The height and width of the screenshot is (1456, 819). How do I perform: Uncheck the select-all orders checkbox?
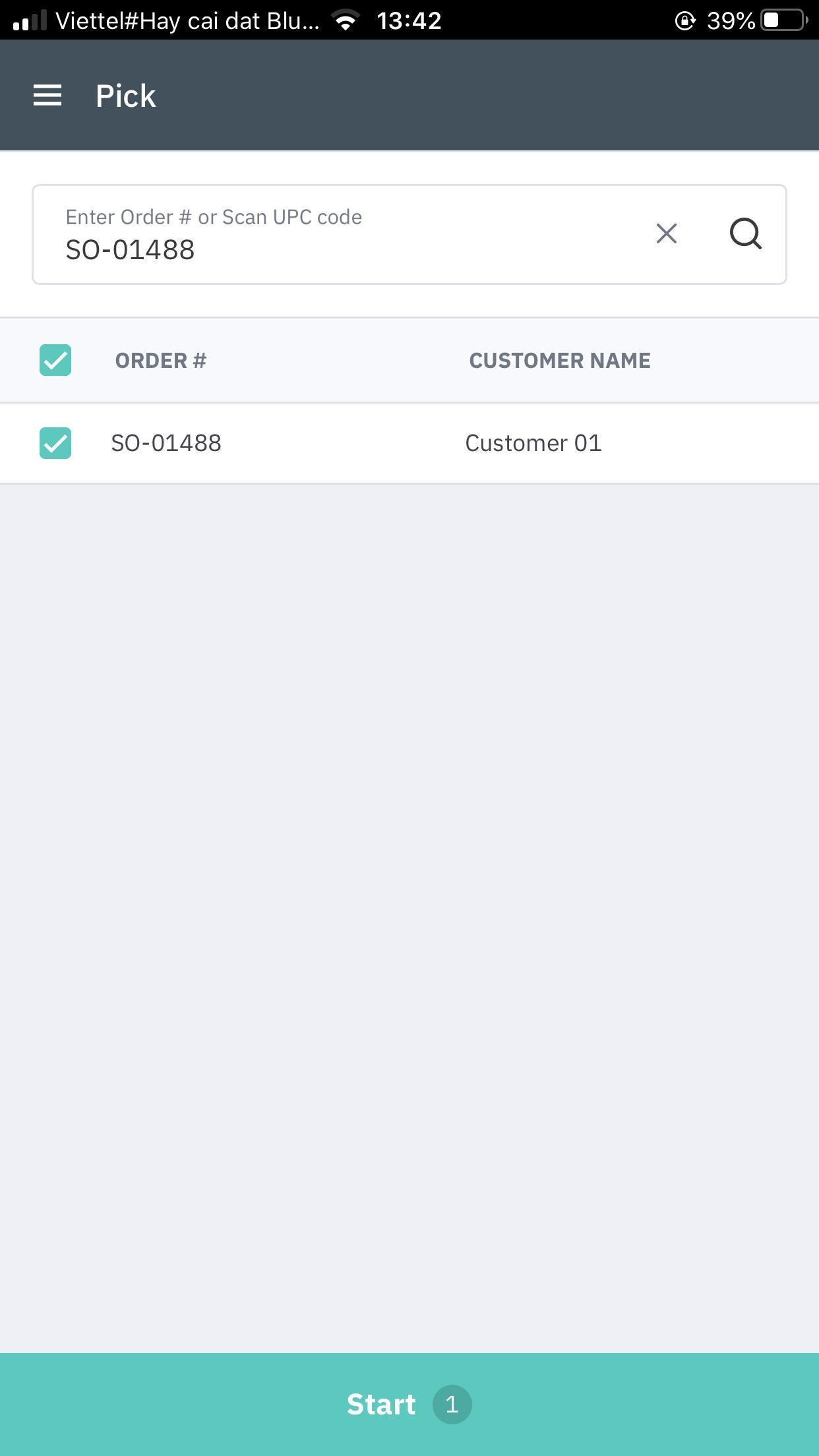coord(55,360)
